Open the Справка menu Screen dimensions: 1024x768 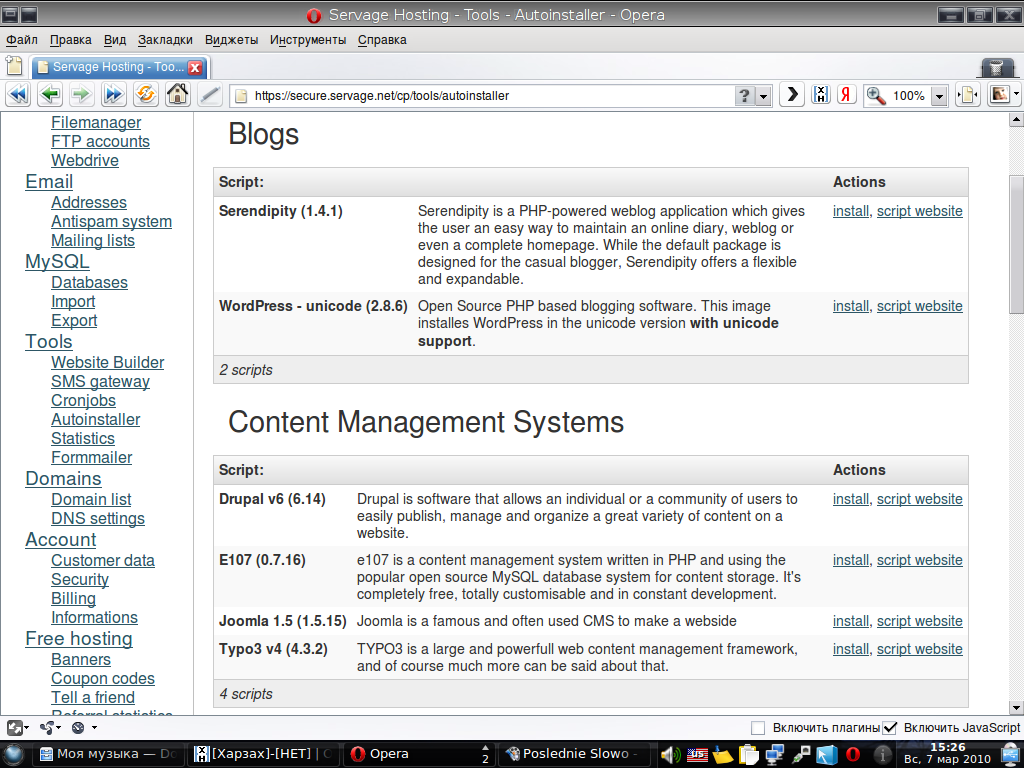click(x=382, y=40)
